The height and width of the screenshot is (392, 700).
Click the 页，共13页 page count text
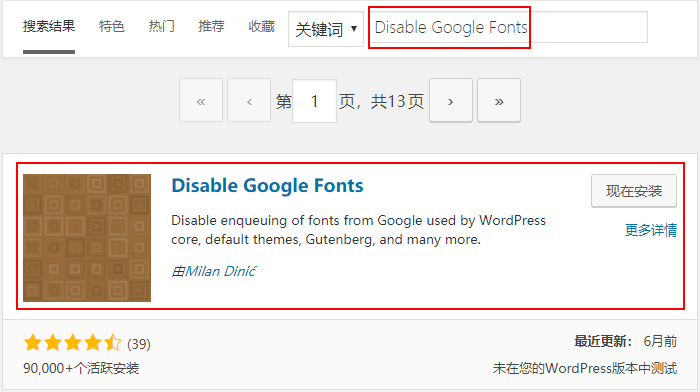(381, 101)
